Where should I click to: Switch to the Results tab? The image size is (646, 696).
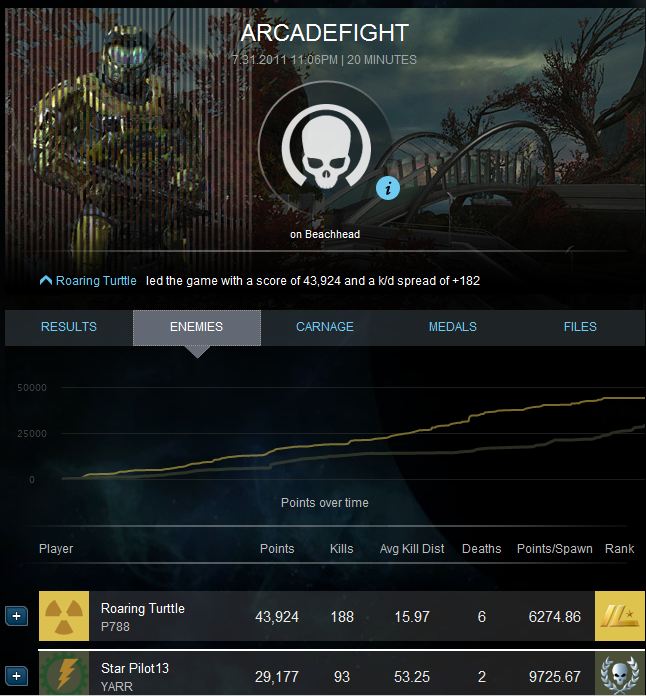coord(69,327)
